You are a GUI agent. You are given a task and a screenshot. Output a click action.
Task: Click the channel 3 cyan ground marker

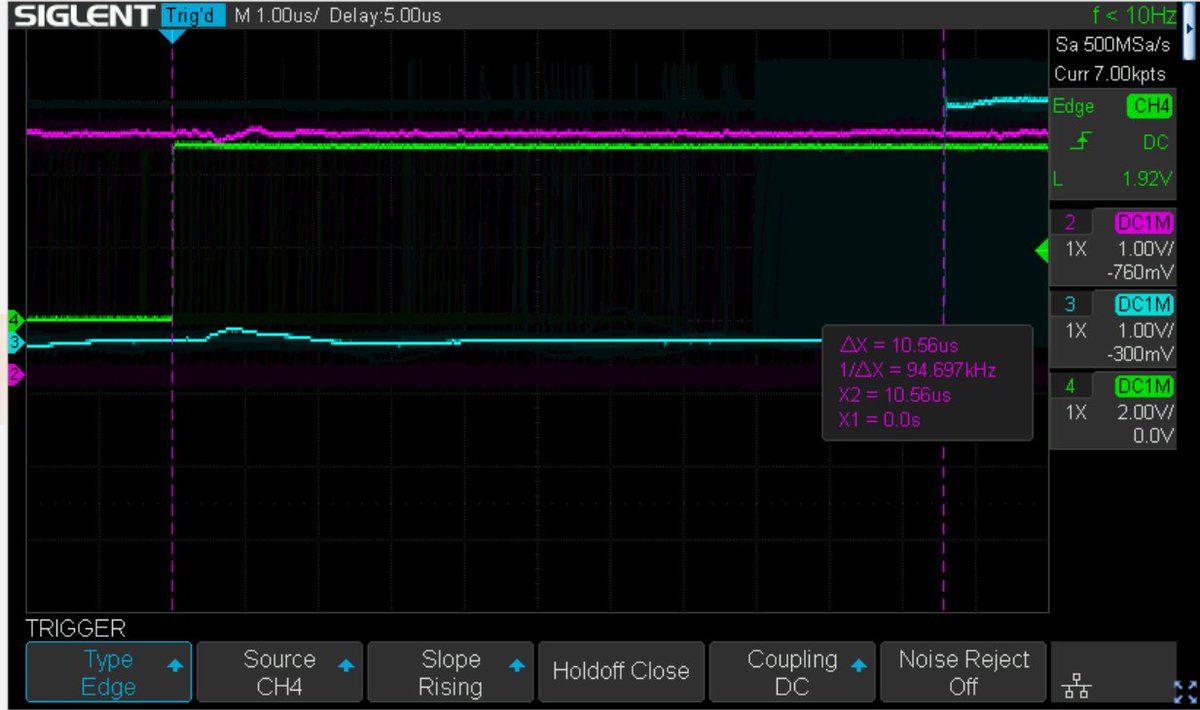pyautogui.click(x=15, y=343)
